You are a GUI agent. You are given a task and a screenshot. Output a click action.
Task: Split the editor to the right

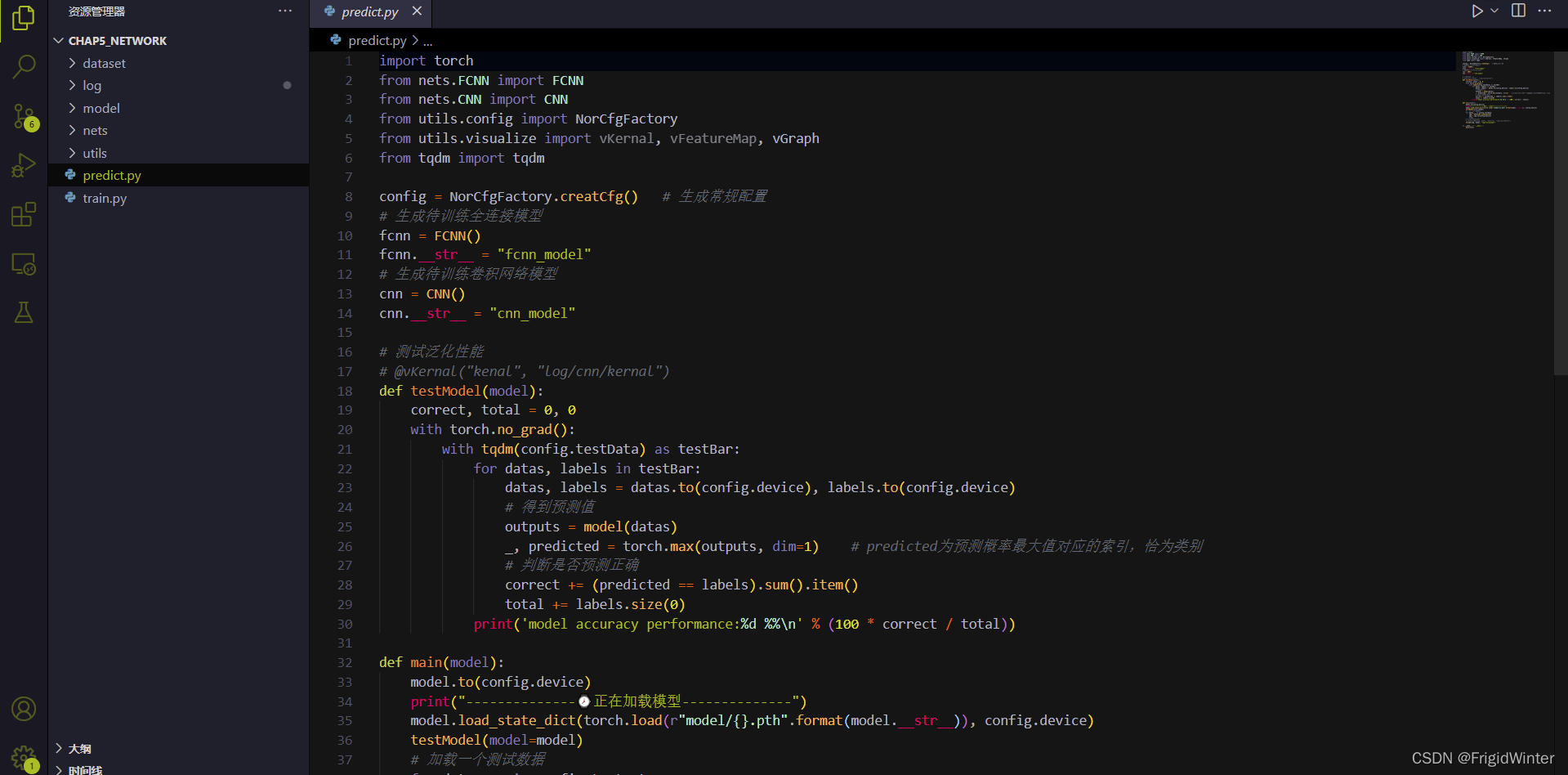pyautogui.click(x=1518, y=11)
